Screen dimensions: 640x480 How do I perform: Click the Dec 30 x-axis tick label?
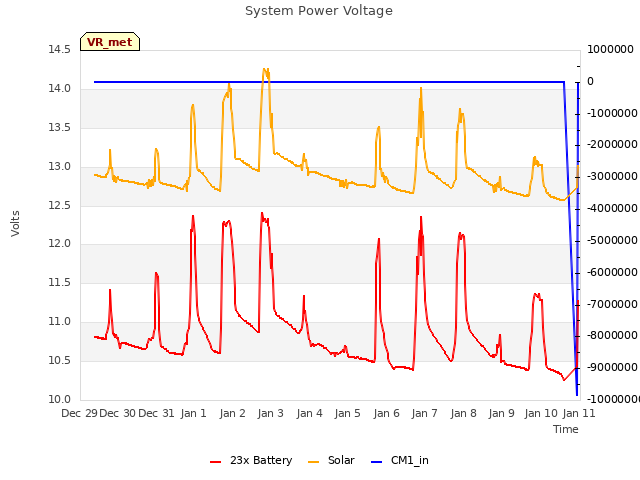click(x=118, y=413)
